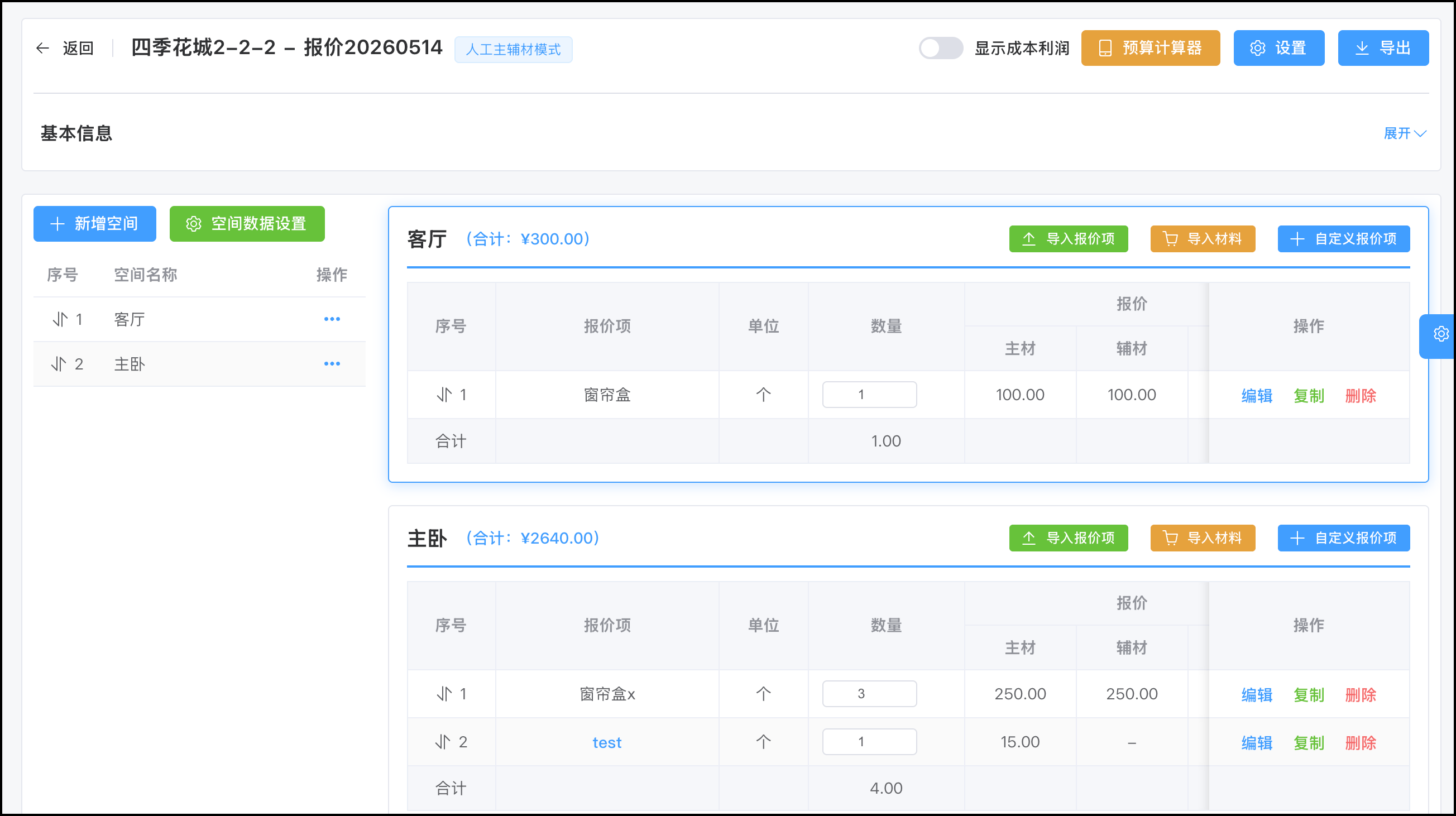Open 空间数据设置
The height and width of the screenshot is (816, 1456).
[247, 224]
